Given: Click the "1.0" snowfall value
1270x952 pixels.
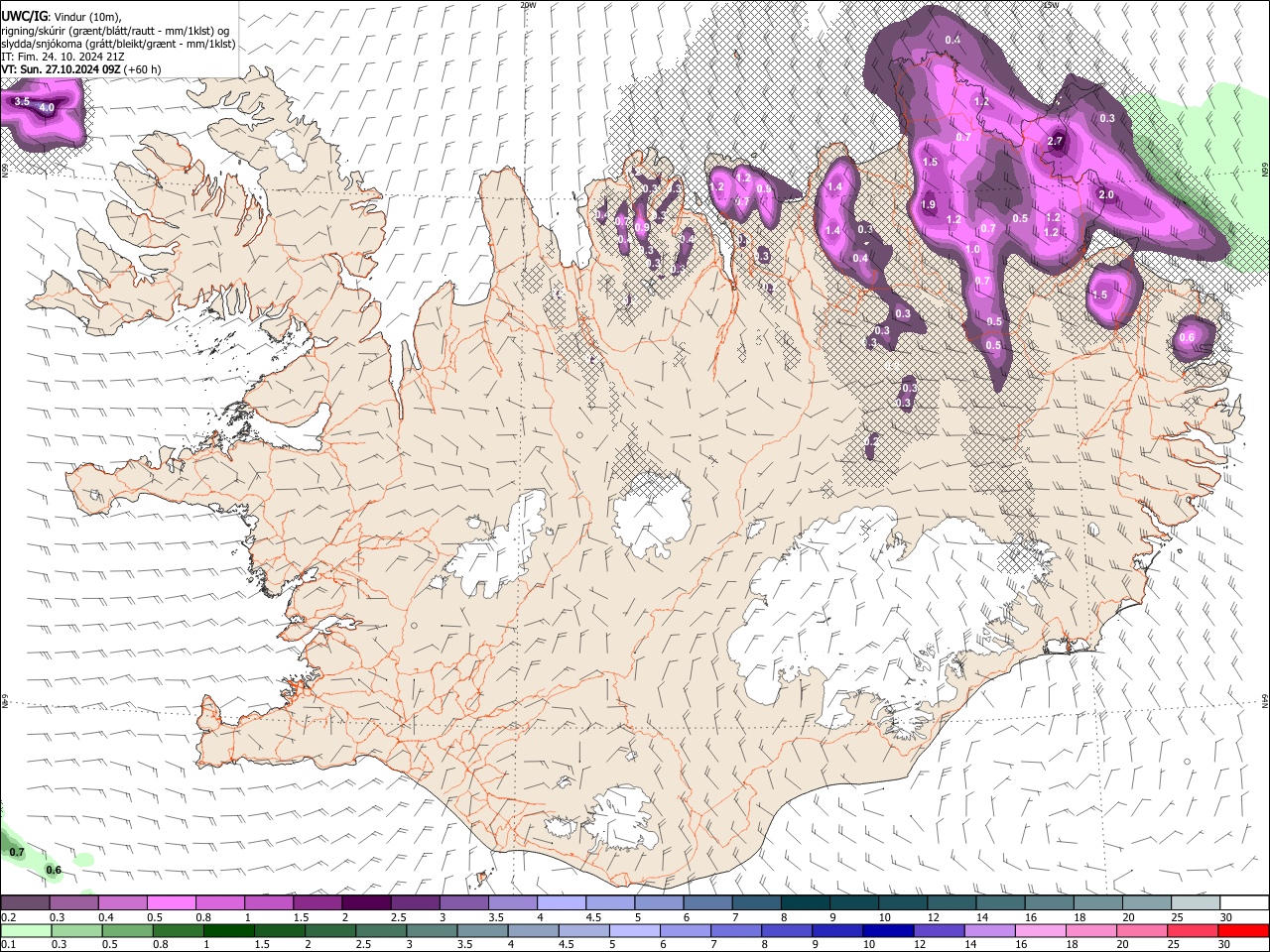Looking at the screenshot, I should [973, 250].
